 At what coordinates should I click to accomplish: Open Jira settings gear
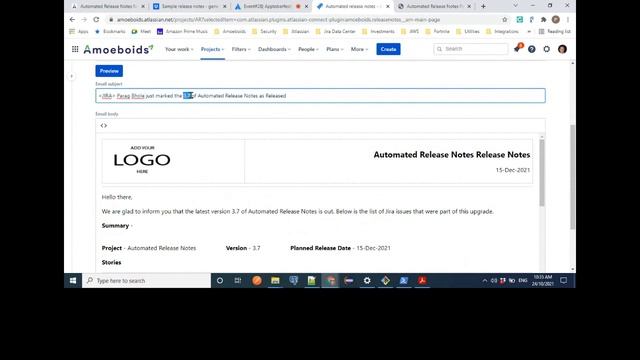pos(547,49)
